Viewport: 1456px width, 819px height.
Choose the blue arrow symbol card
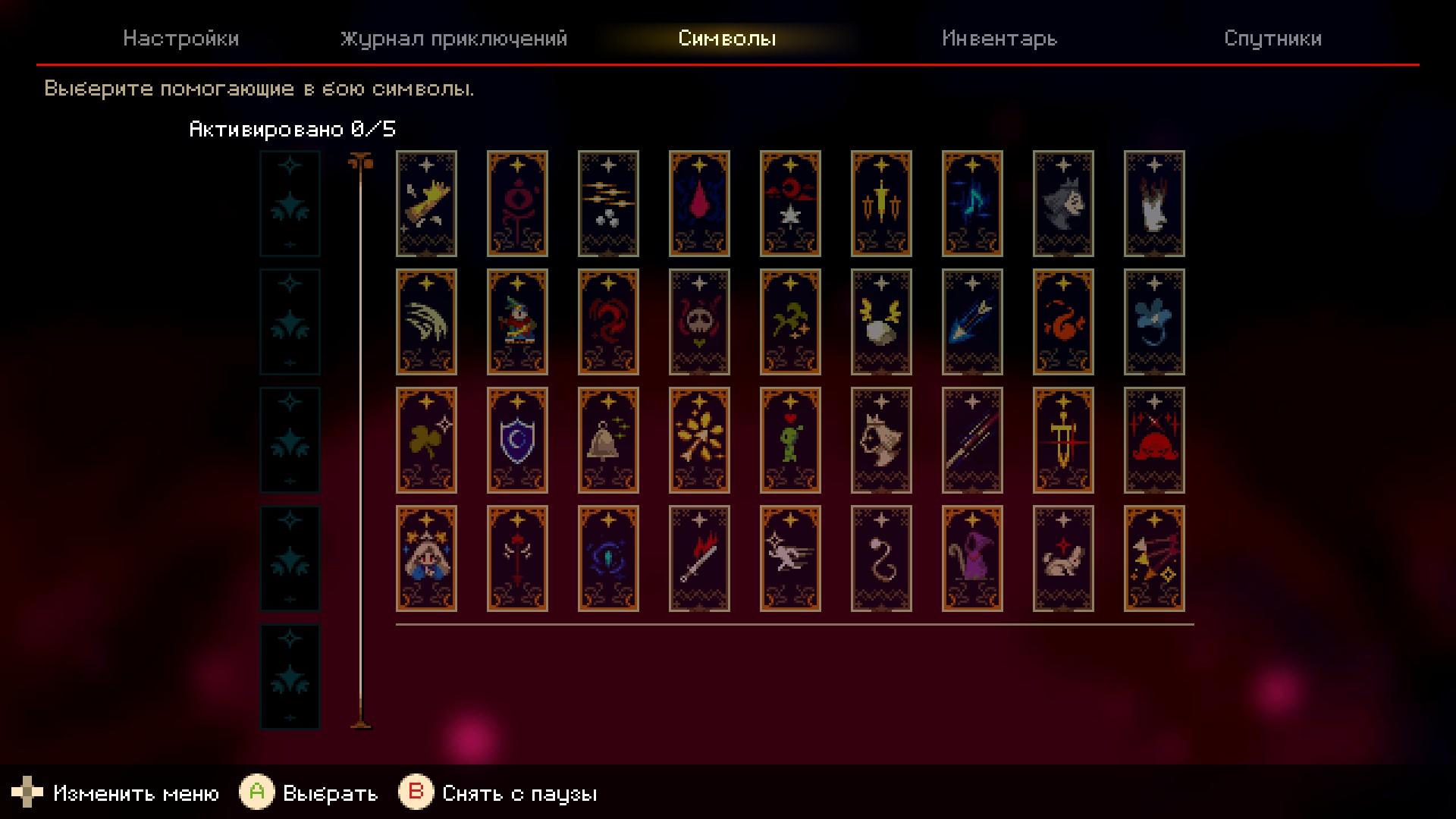pos(972,322)
